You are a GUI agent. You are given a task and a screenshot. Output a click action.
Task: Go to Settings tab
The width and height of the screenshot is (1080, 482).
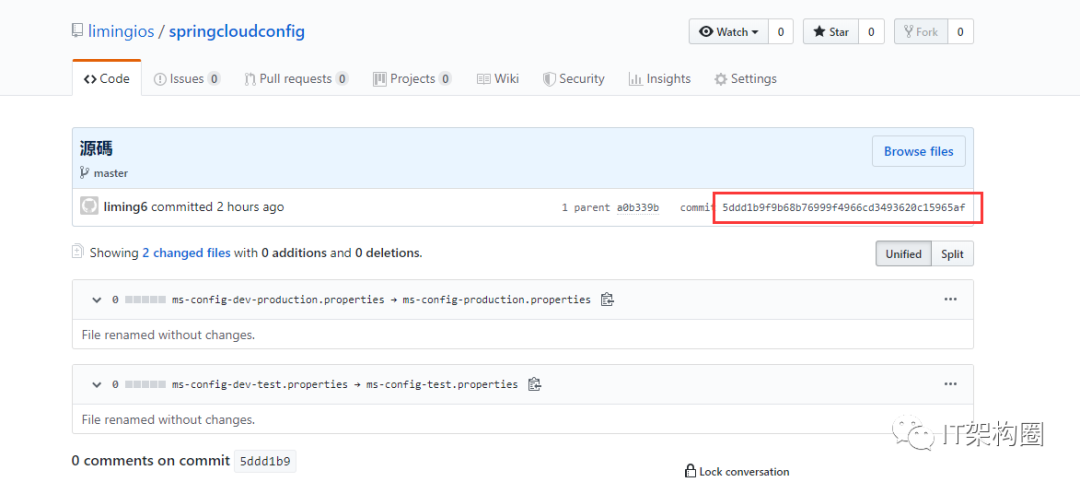[745, 79]
